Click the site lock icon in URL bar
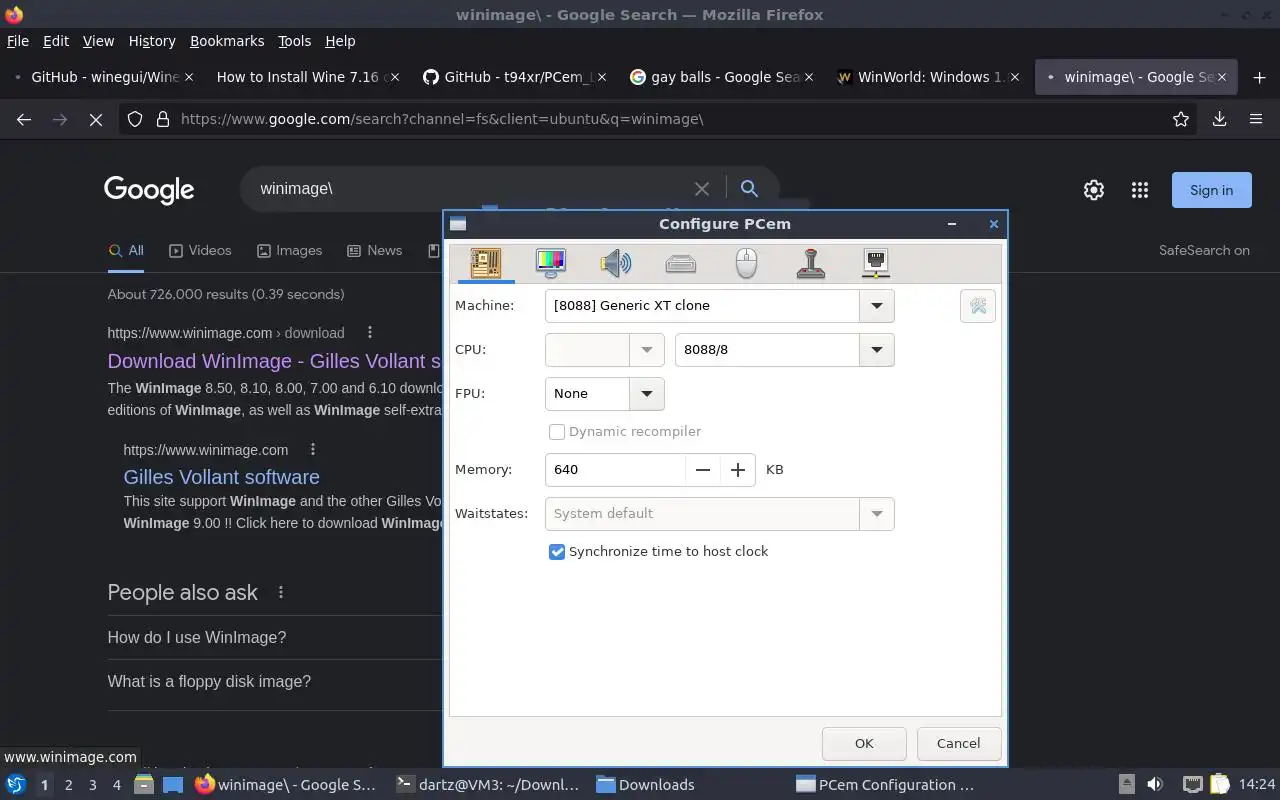 pos(163,119)
